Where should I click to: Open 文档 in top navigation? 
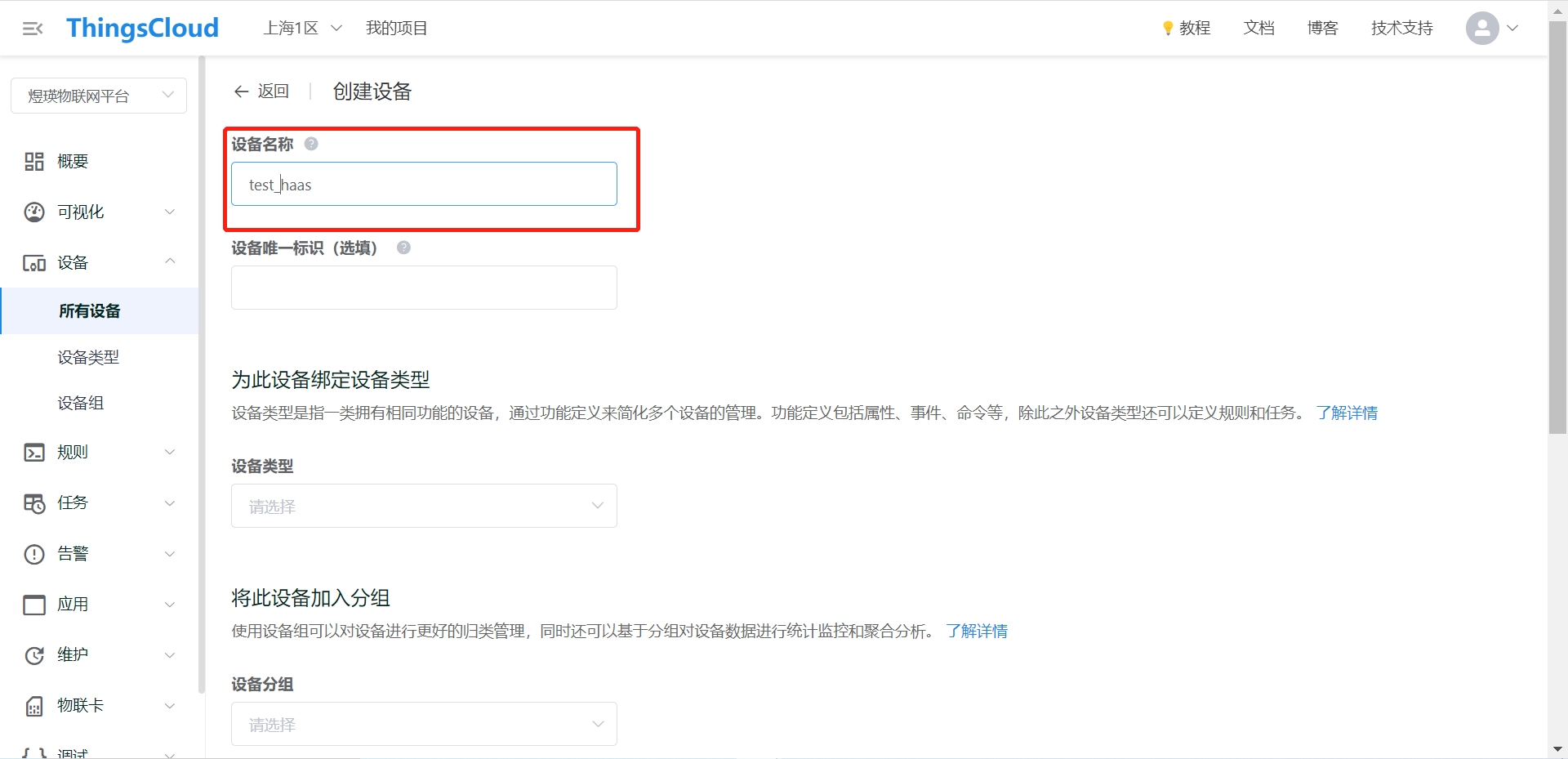tap(1259, 28)
